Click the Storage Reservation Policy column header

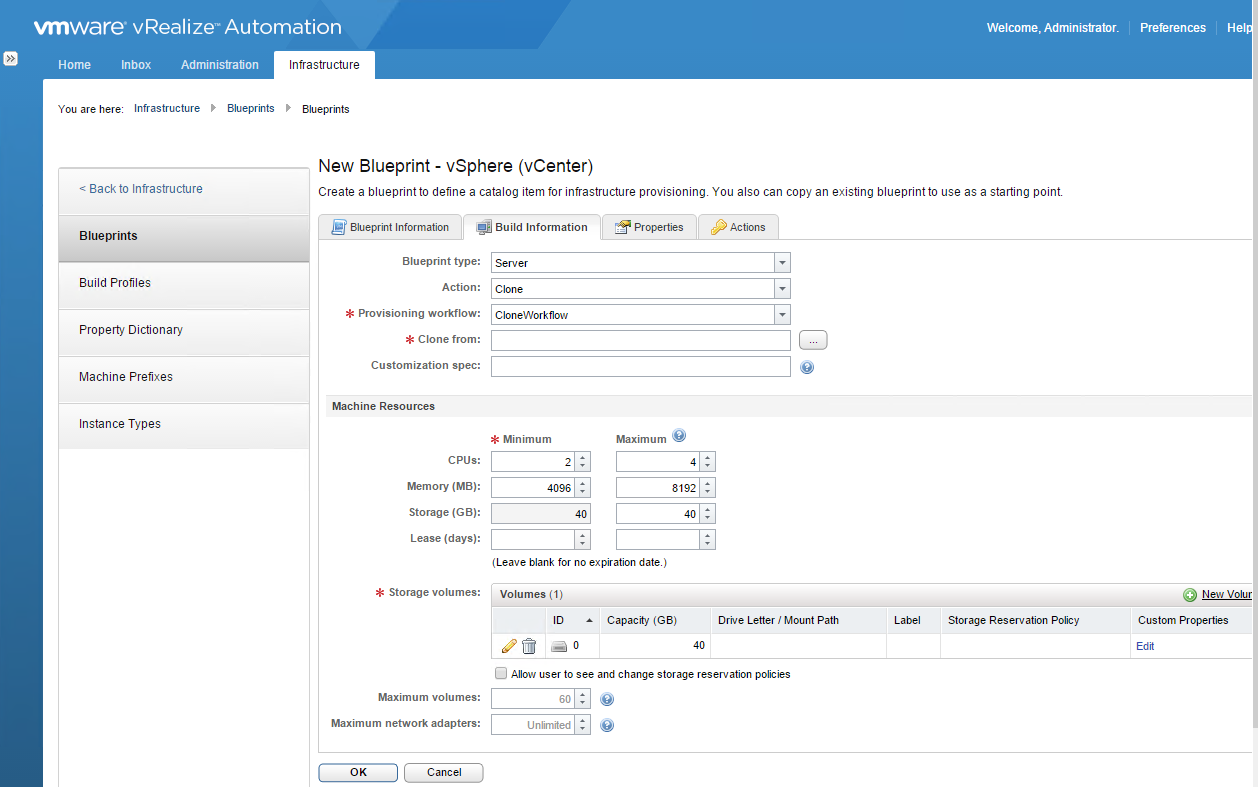point(1035,620)
